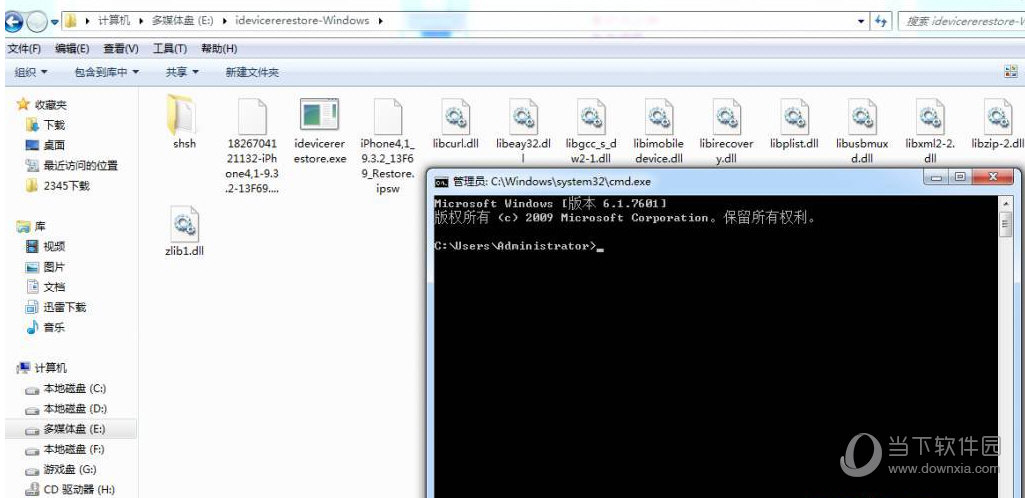Image resolution: width=1025 pixels, height=498 pixels.
Task: Expand the arrow after idevicererestore-Windows in breadcrumb
Action: [380, 21]
